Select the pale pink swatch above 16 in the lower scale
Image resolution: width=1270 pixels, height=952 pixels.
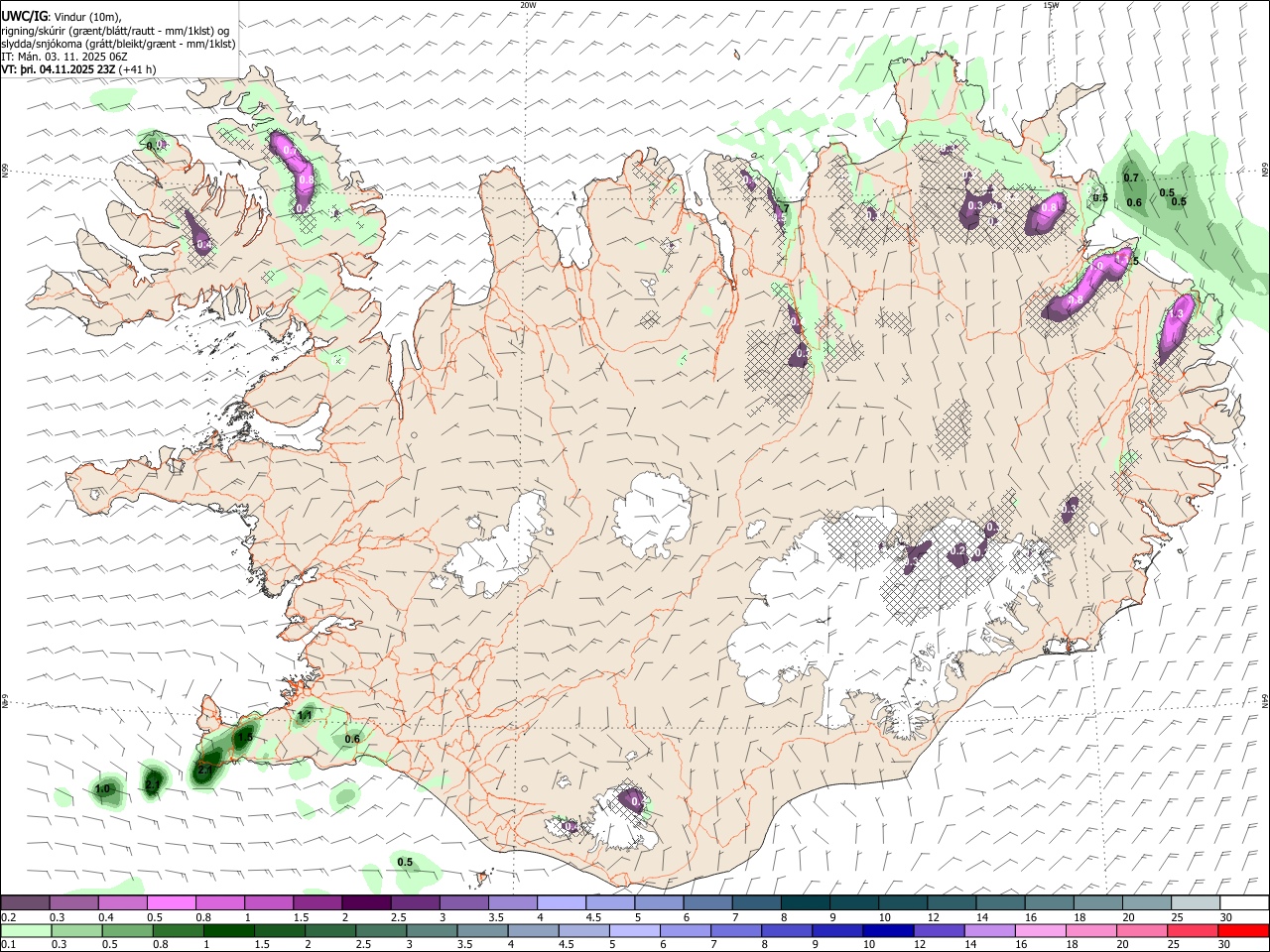tap(1040, 931)
